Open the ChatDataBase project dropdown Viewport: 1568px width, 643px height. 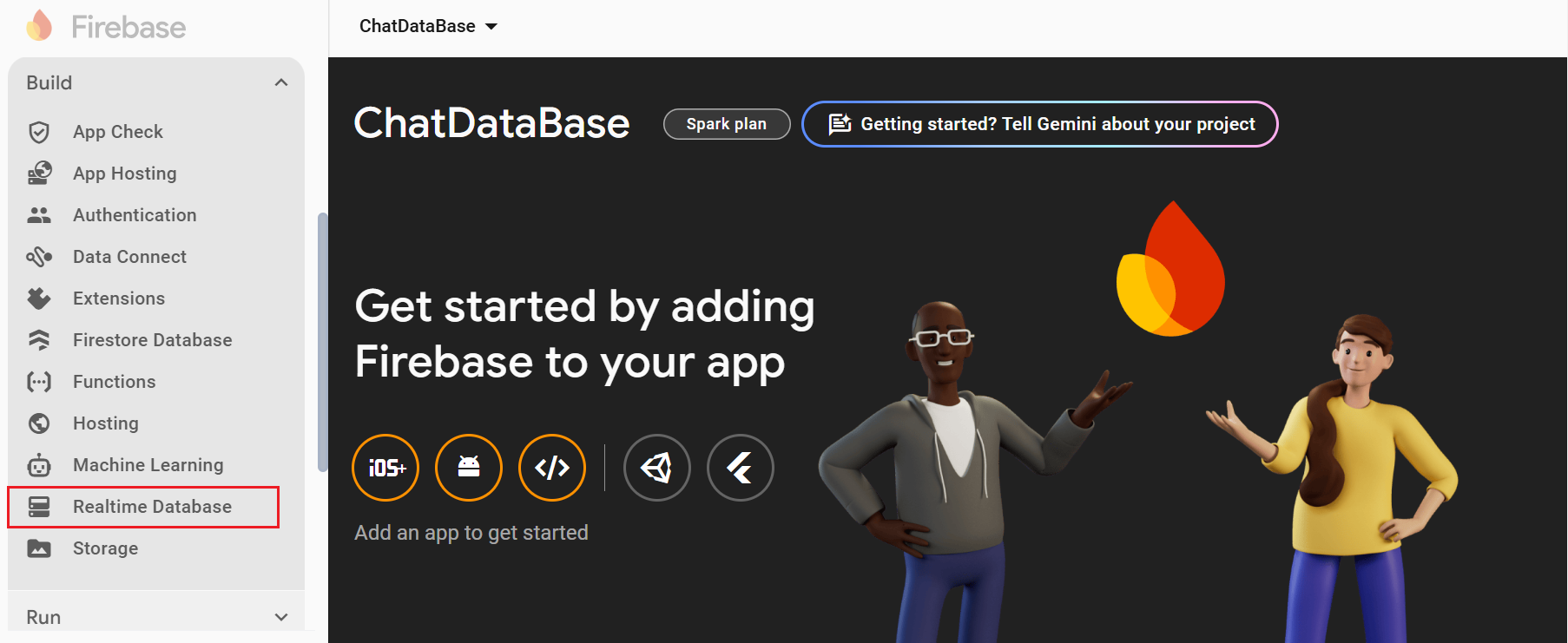[x=428, y=26]
